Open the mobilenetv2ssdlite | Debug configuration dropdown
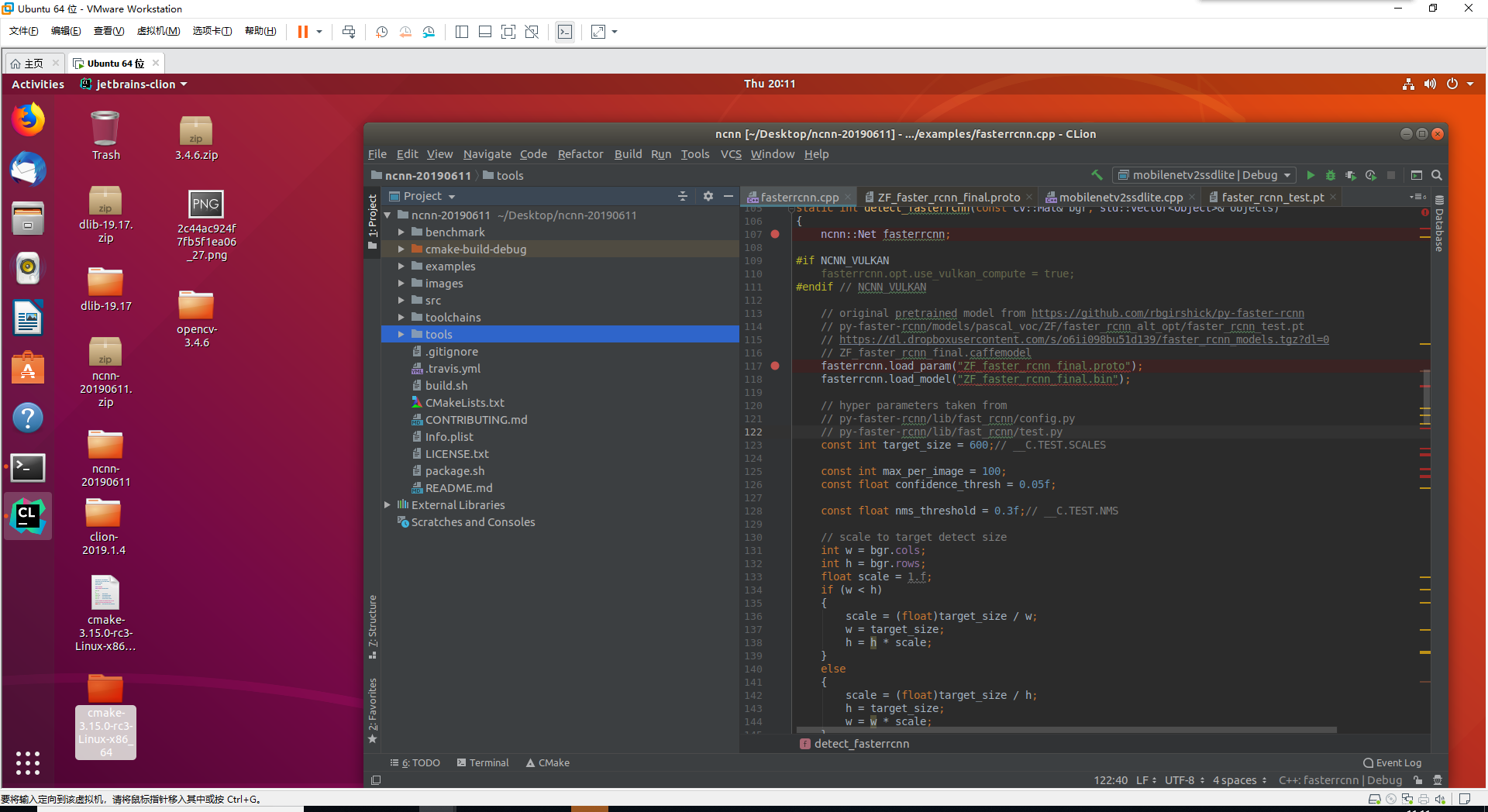Image resolution: width=1488 pixels, height=812 pixels. click(x=1204, y=175)
